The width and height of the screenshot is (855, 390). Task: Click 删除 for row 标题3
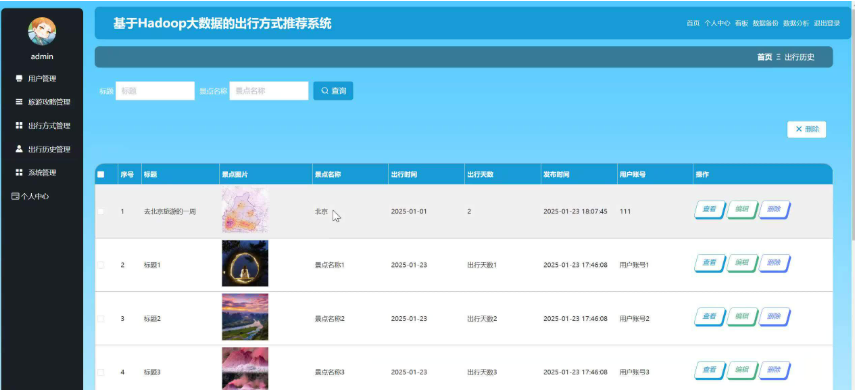click(774, 370)
